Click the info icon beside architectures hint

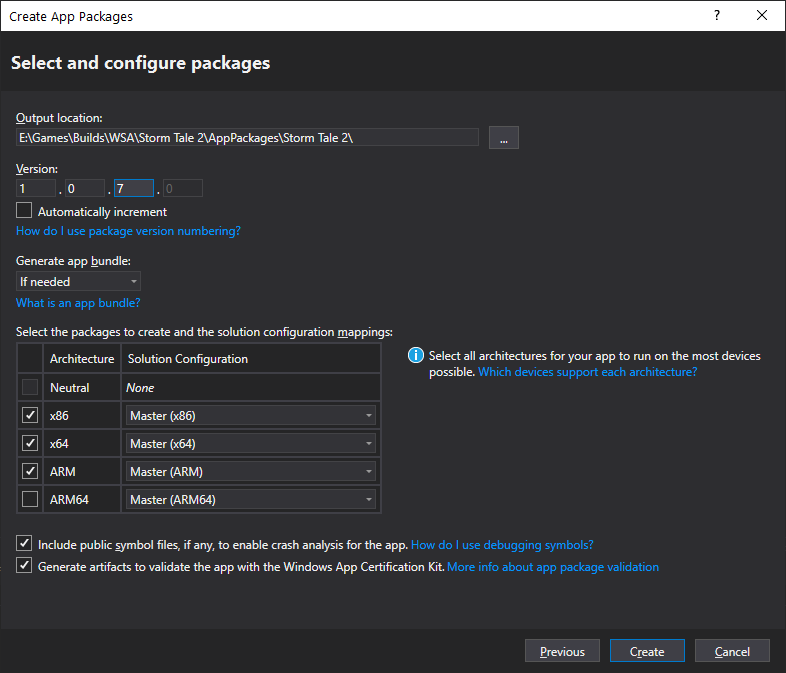pyautogui.click(x=416, y=356)
